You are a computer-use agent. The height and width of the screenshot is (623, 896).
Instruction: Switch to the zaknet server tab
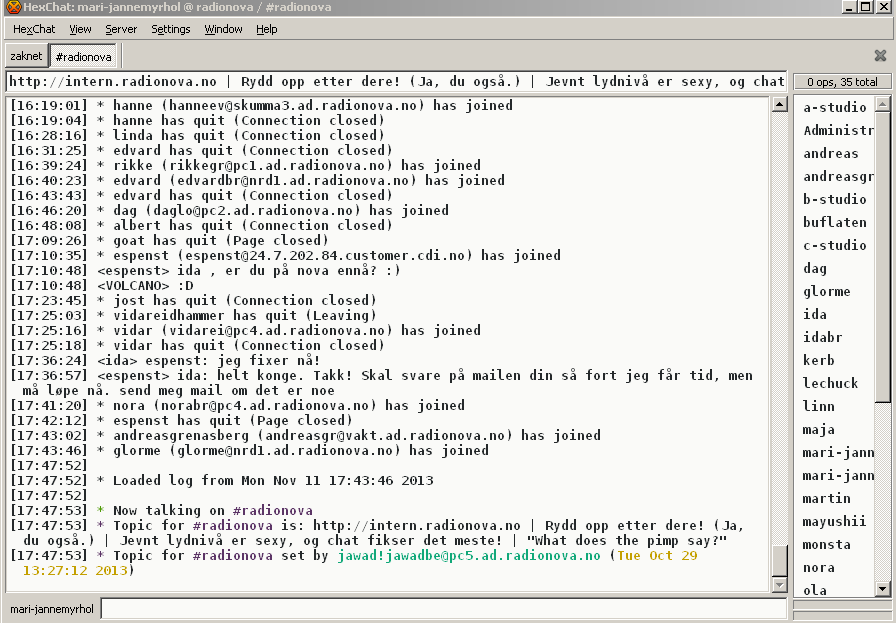[x=26, y=56]
